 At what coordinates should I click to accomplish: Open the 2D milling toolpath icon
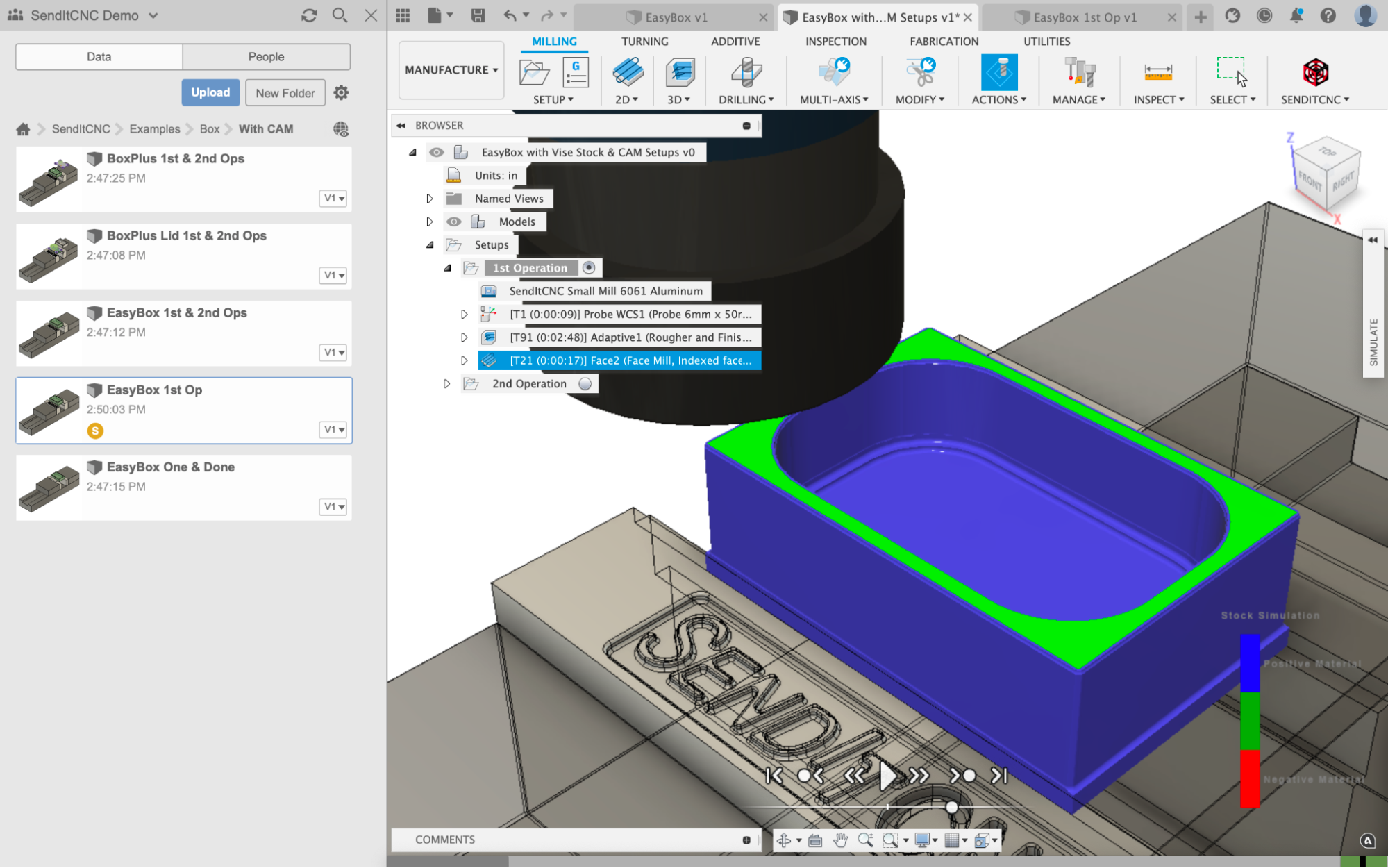[x=628, y=72]
